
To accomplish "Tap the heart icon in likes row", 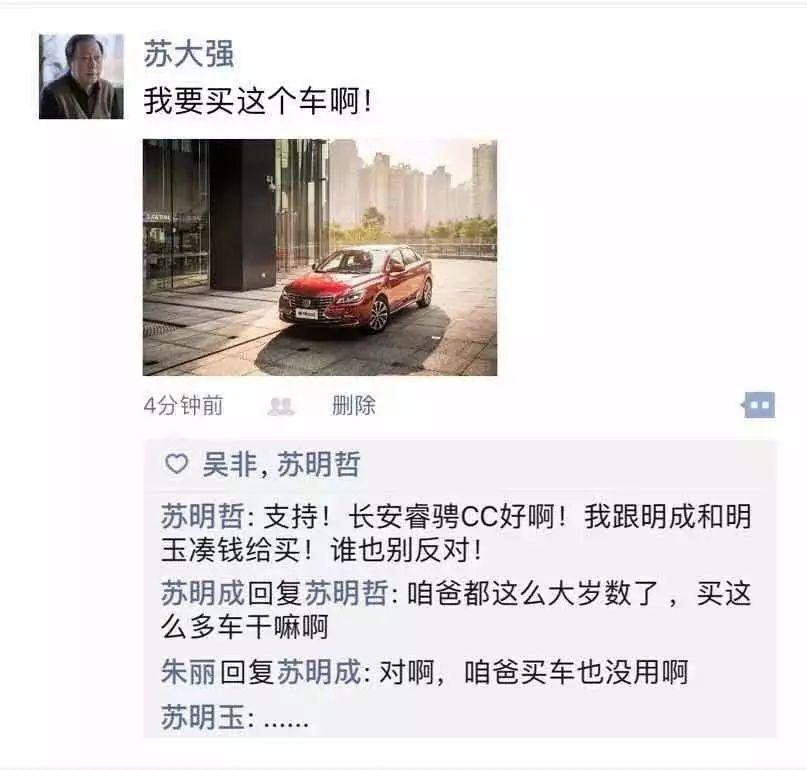I will 177,464.
